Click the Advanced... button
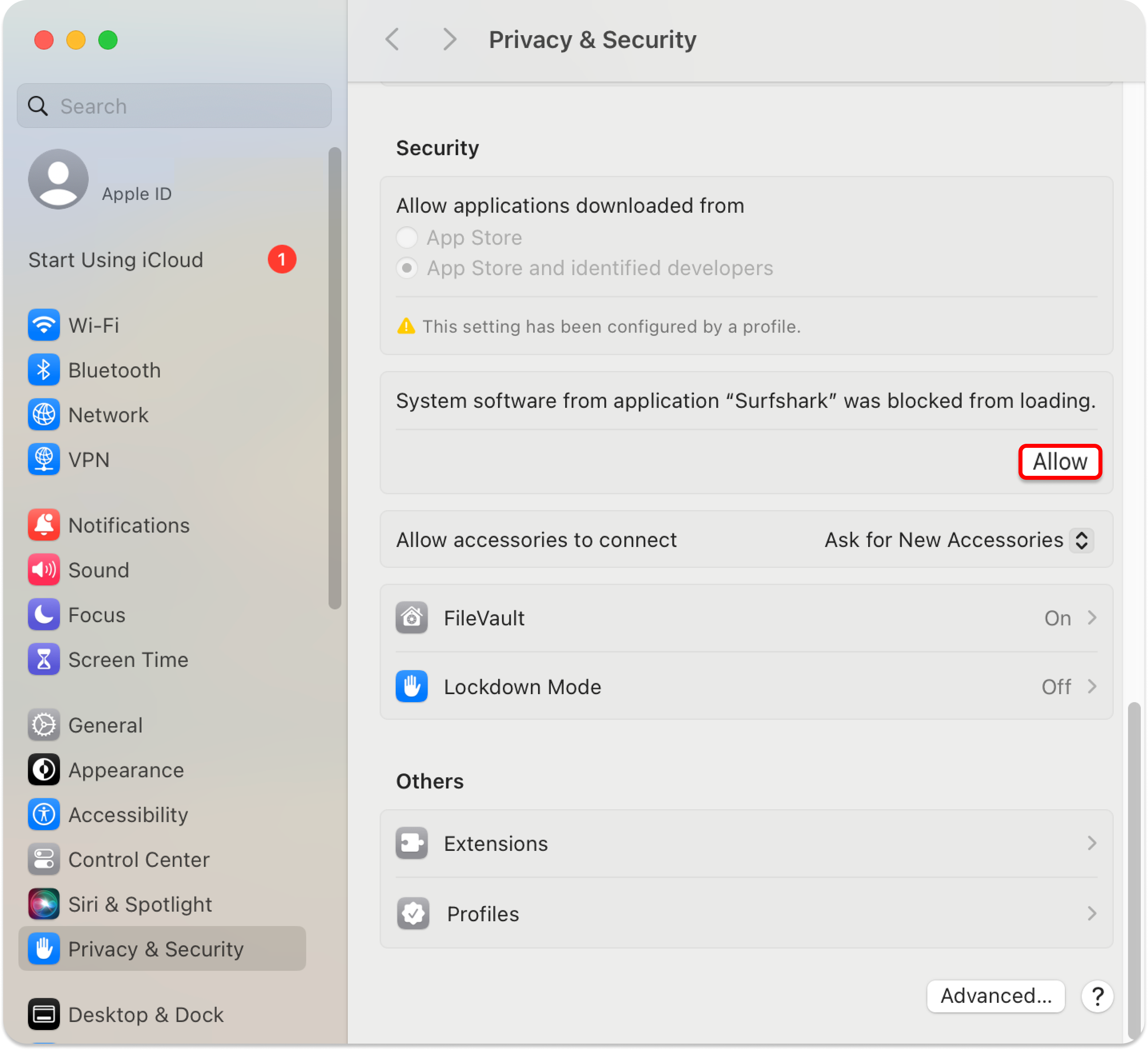This screenshot has height=1050, width=1148. coord(995,995)
